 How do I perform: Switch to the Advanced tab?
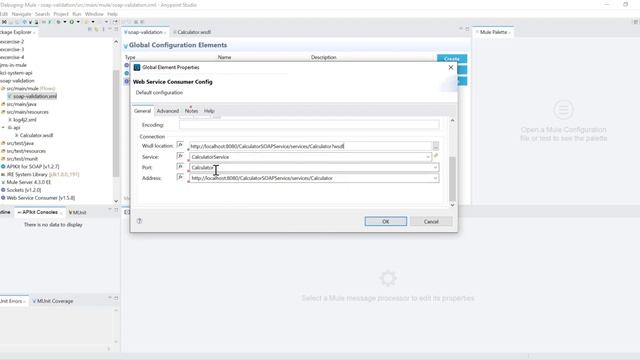point(168,111)
